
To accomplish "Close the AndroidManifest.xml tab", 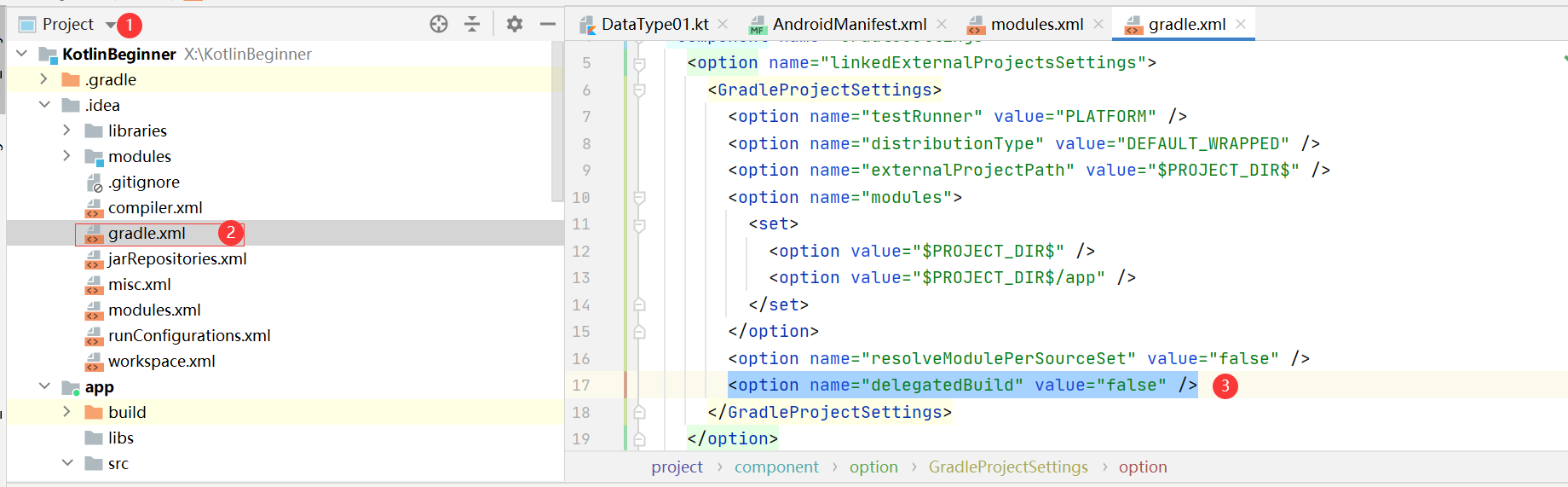I will (942, 24).
